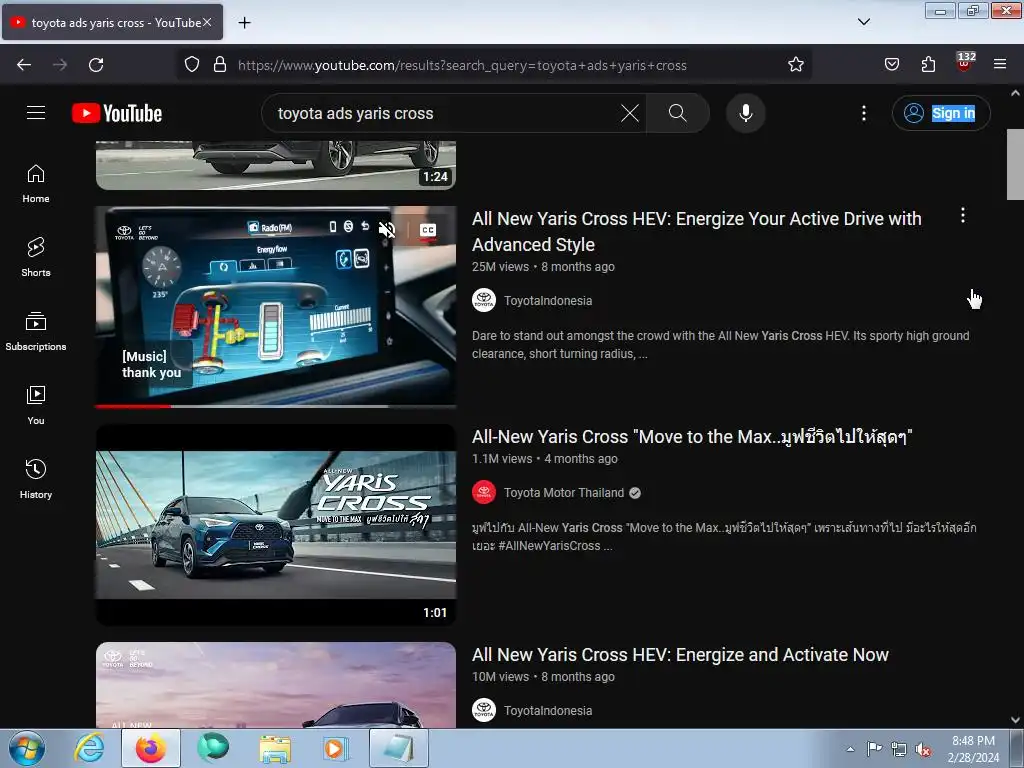Open YouTube settings three-dot menu beside Sign in
The width and height of the screenshot is (1024, 768).
(863, 113)
